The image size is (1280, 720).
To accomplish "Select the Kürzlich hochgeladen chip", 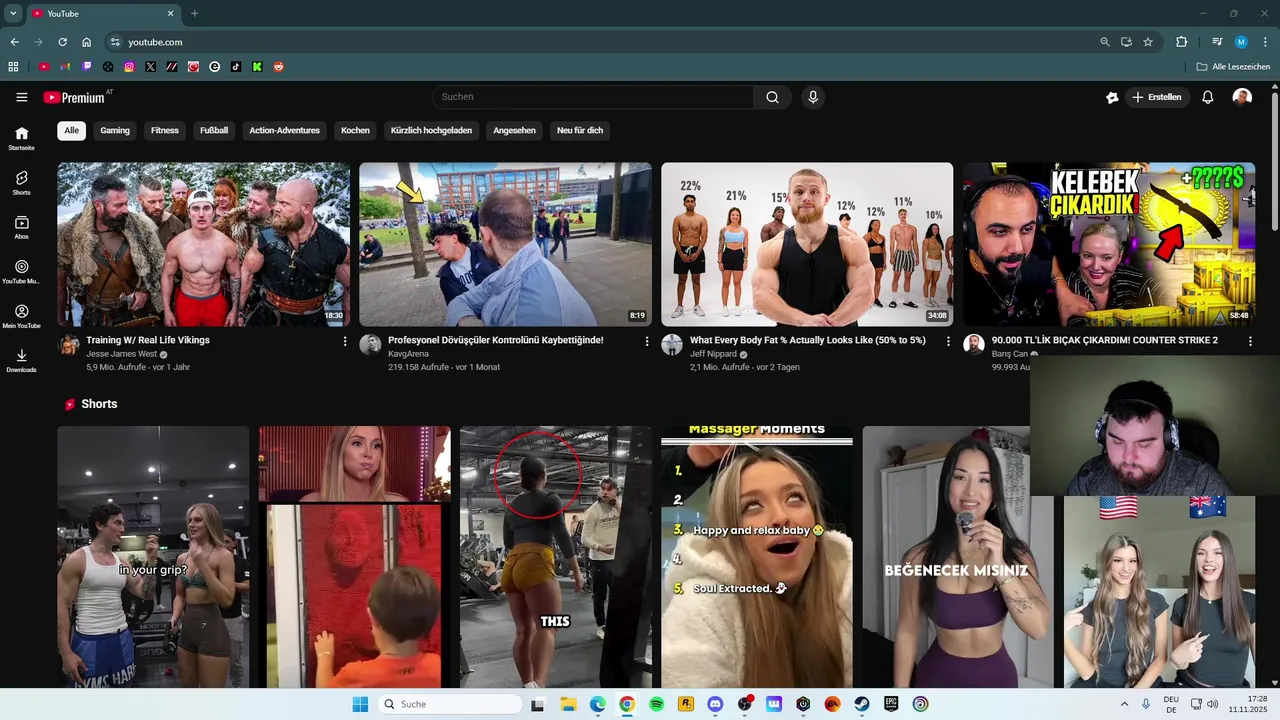I will [x=431, y=130].
